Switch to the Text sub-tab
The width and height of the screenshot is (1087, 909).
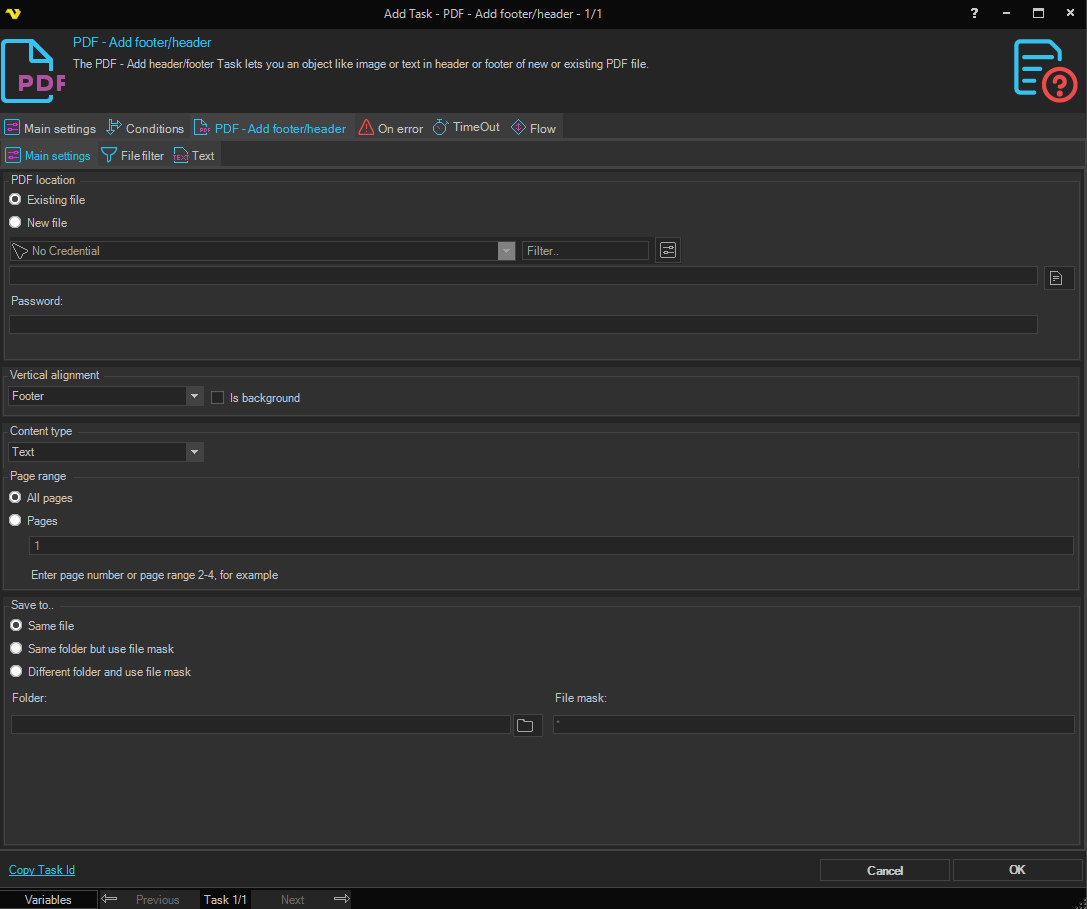click(194, 156)
